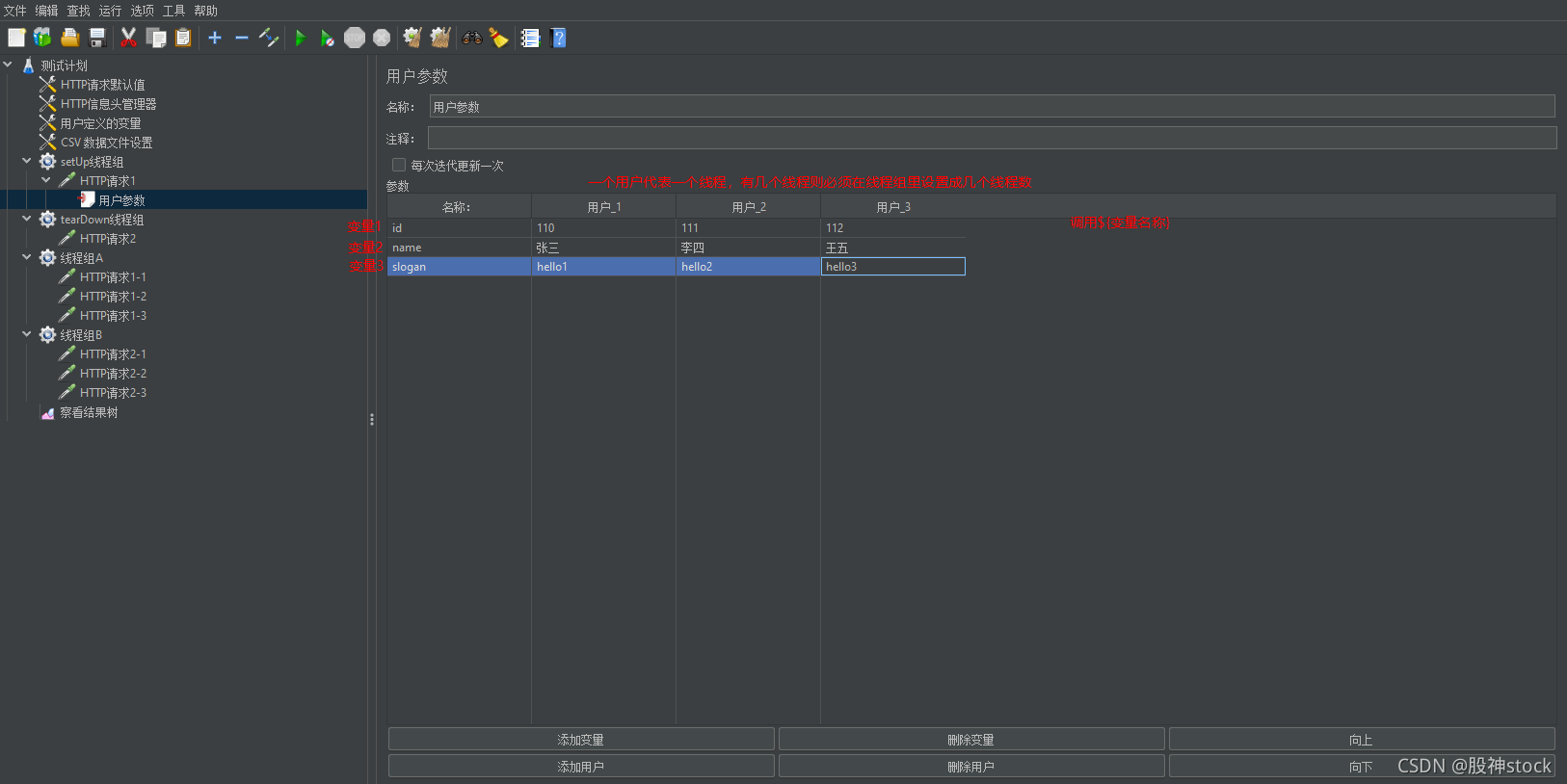Select HTTP请求2 in the tree
This screenshot has width=1567, height=784.
pyautogui.click(x=108, y=239)
